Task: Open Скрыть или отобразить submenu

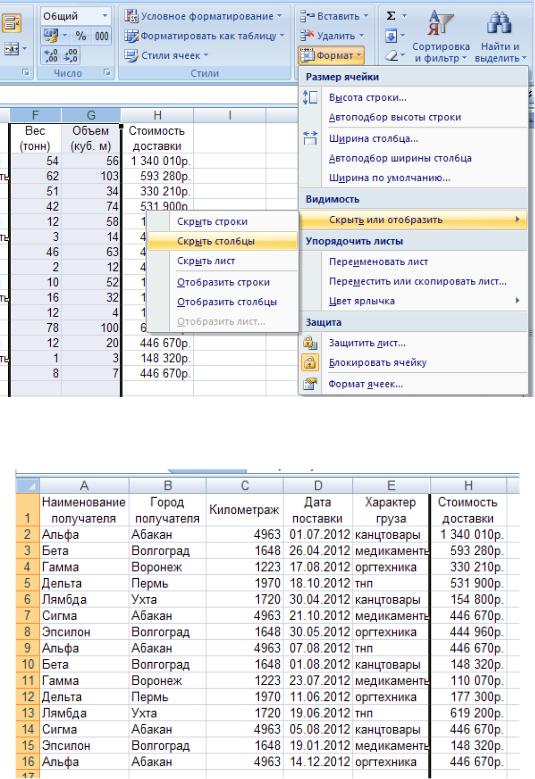Action: (x=413, y=220)
